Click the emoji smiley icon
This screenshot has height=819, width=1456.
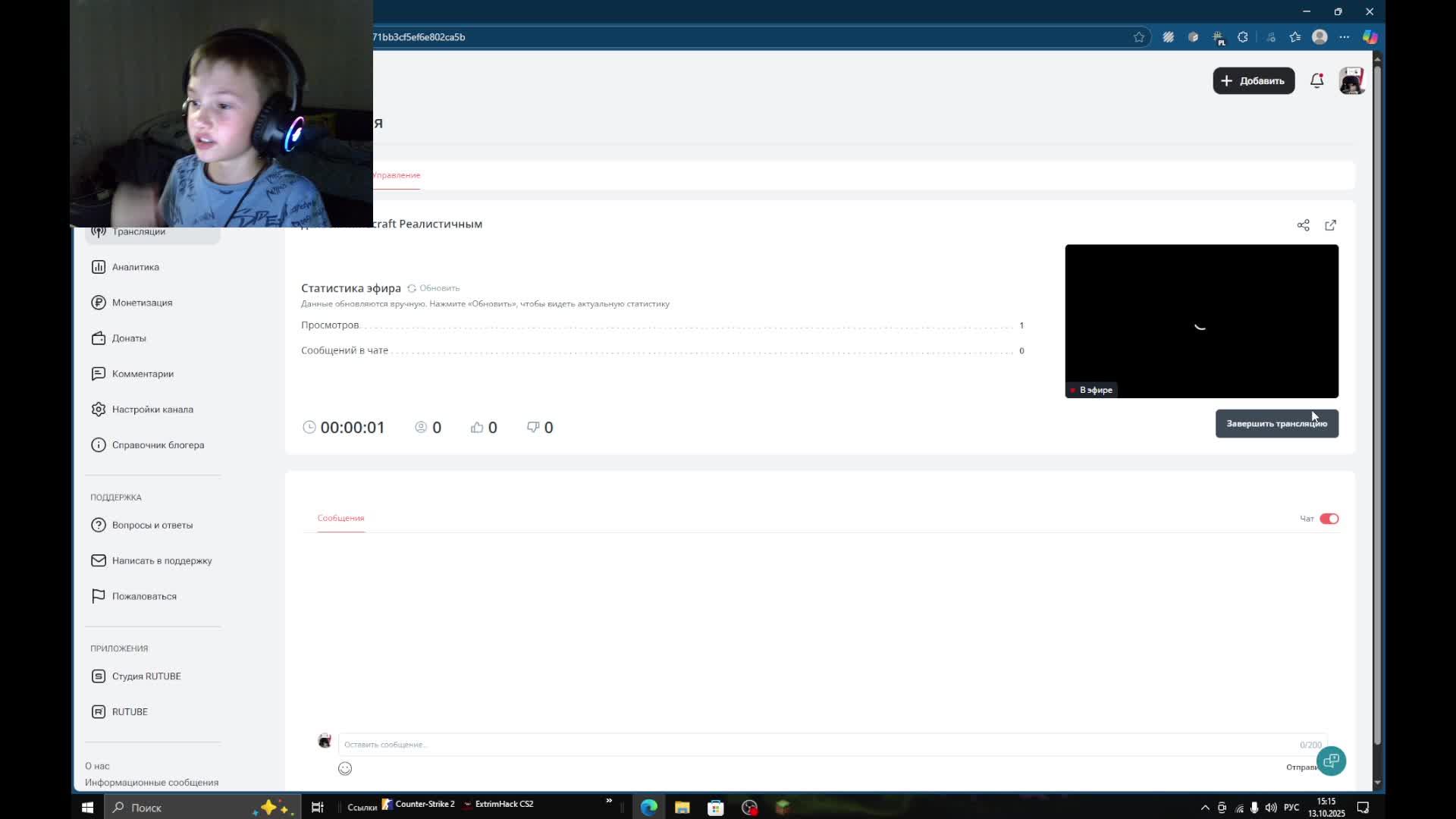pyautogui.click(x=345, y=768)
